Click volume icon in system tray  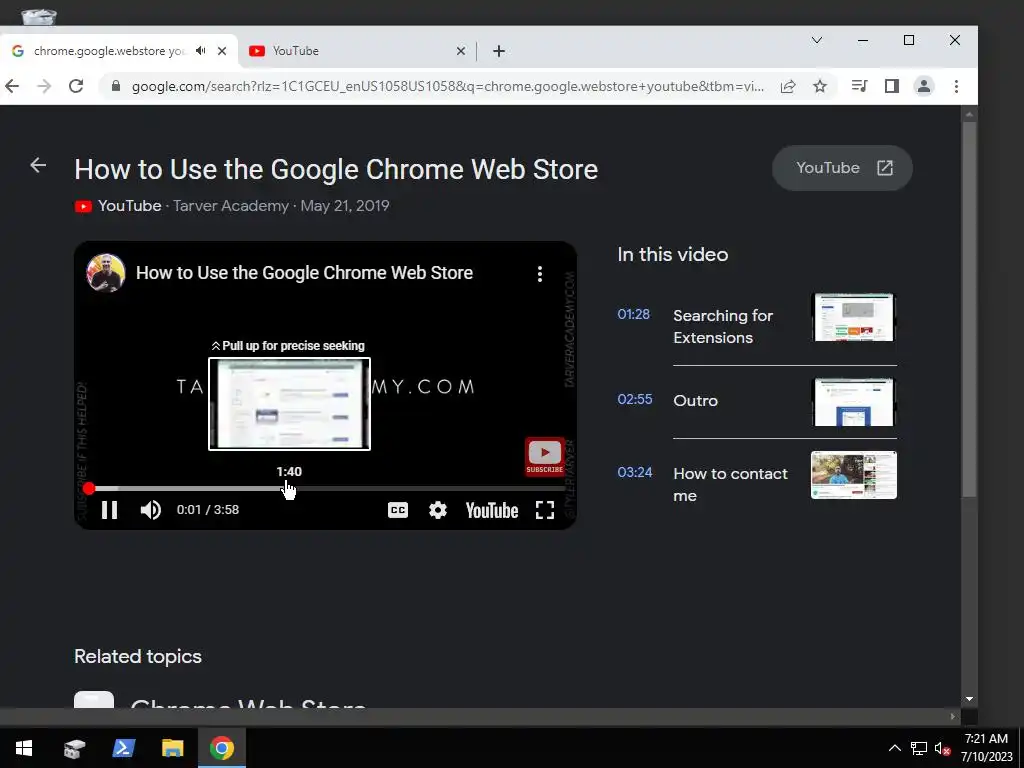942,748
